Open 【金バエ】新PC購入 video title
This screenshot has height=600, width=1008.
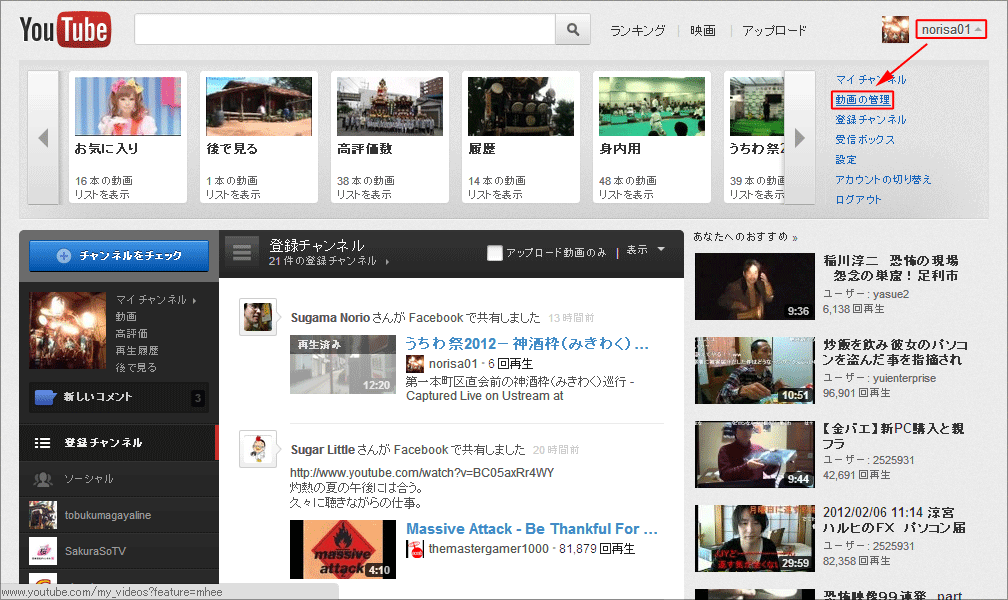click(x=893, y=436)
